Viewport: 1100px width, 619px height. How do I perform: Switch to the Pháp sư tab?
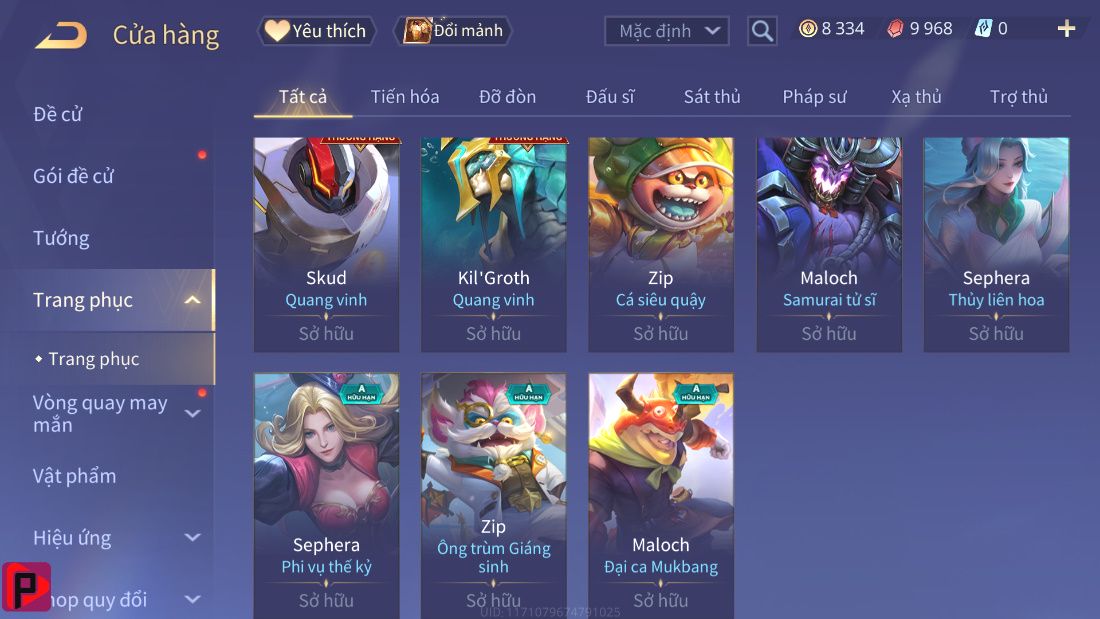pyautogui.click(x=814, y=97)
